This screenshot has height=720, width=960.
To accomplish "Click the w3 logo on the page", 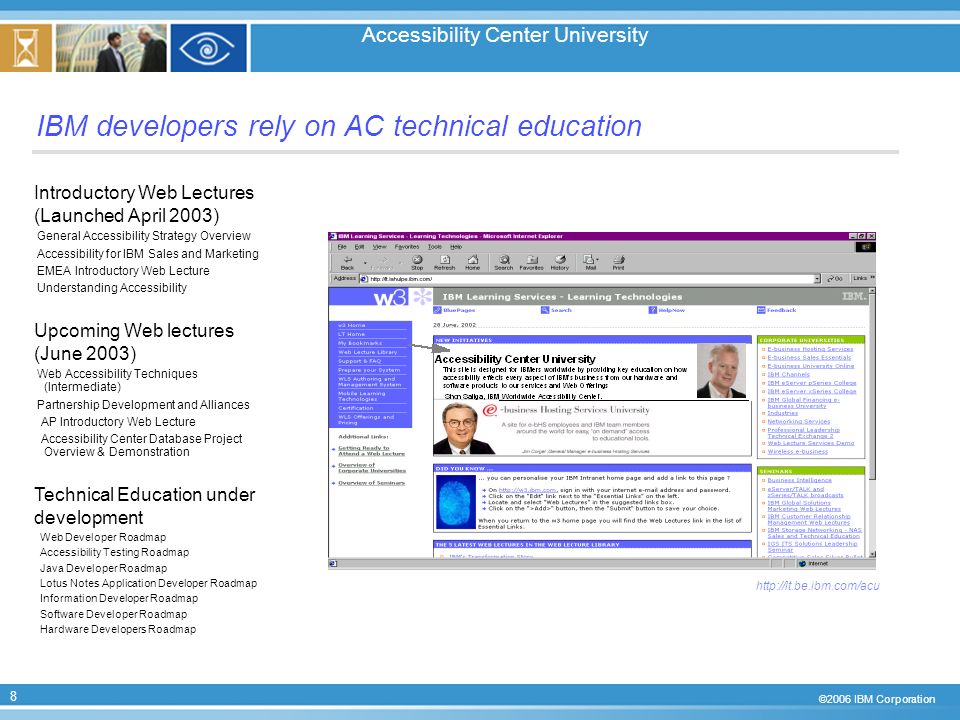I will [x=390, y=298].
